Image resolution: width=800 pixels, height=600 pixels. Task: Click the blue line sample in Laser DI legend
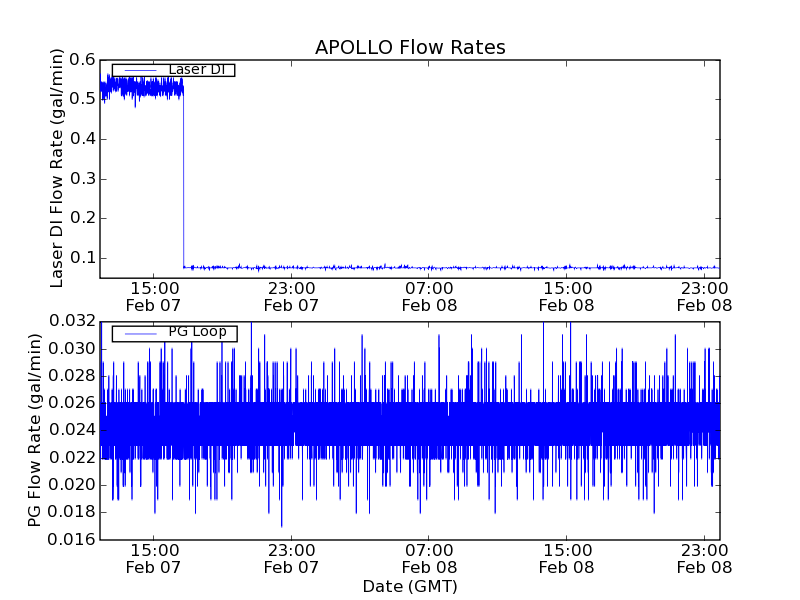coord(140,70)
